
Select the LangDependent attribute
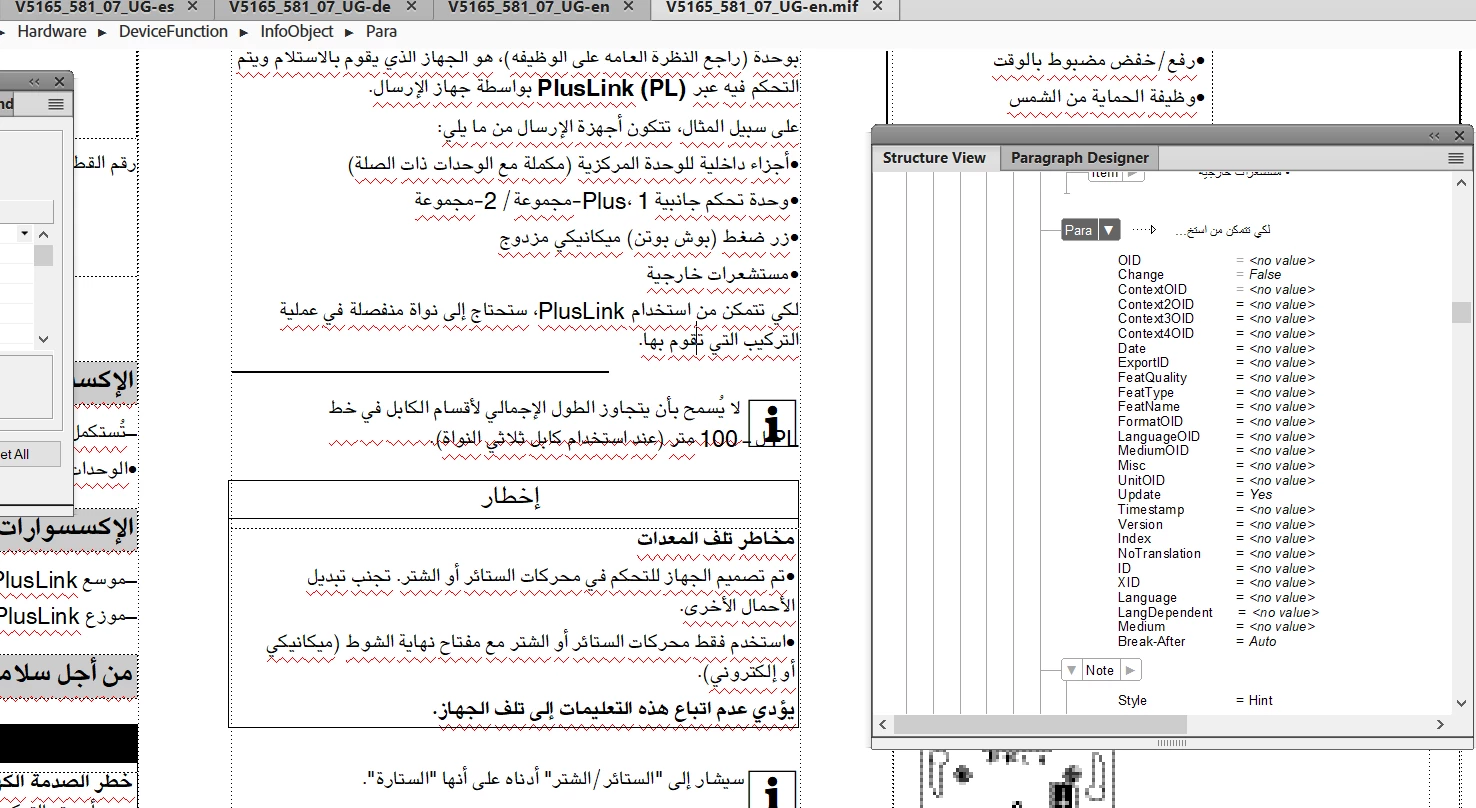[x=1218, y=612]
